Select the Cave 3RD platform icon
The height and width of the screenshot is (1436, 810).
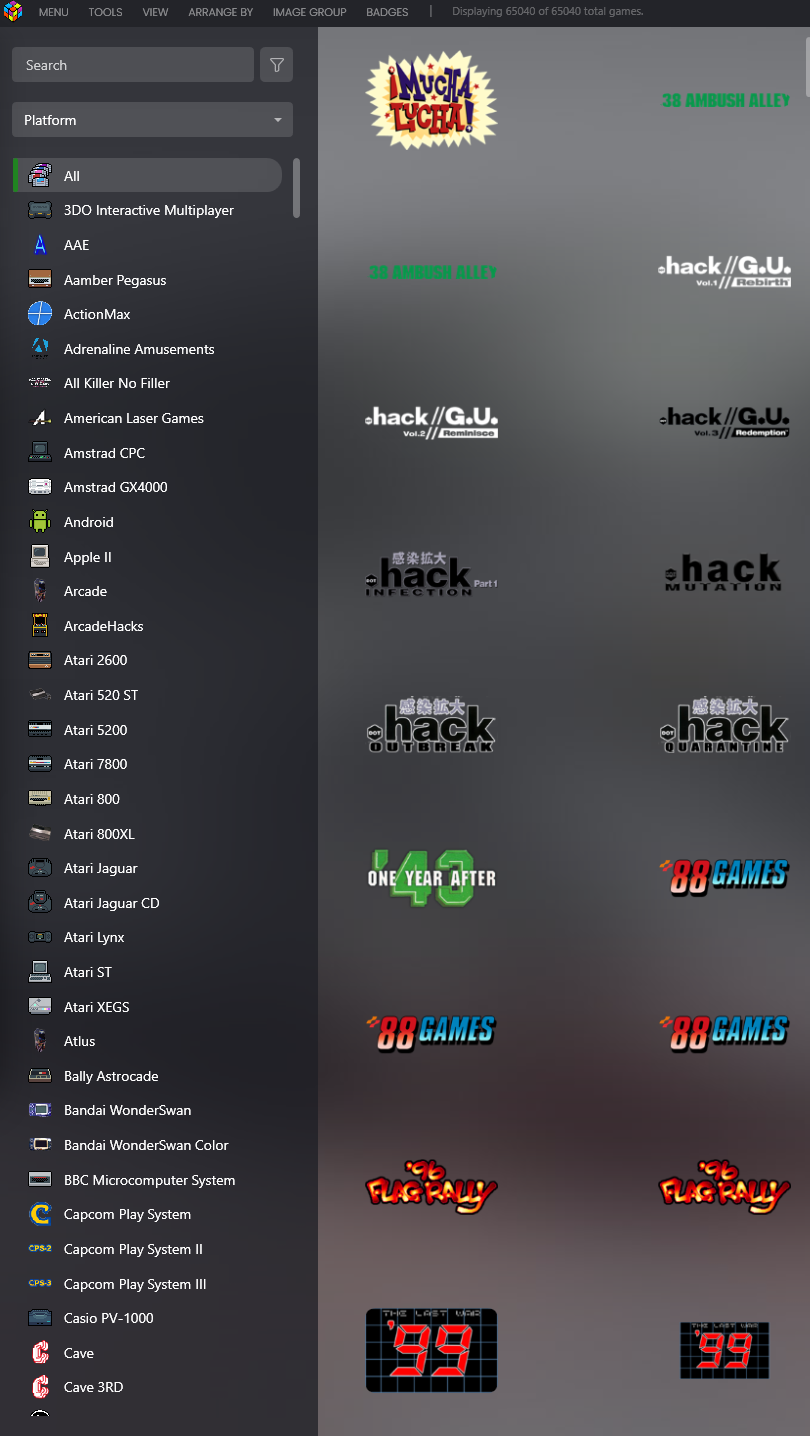click(40, 1387)
